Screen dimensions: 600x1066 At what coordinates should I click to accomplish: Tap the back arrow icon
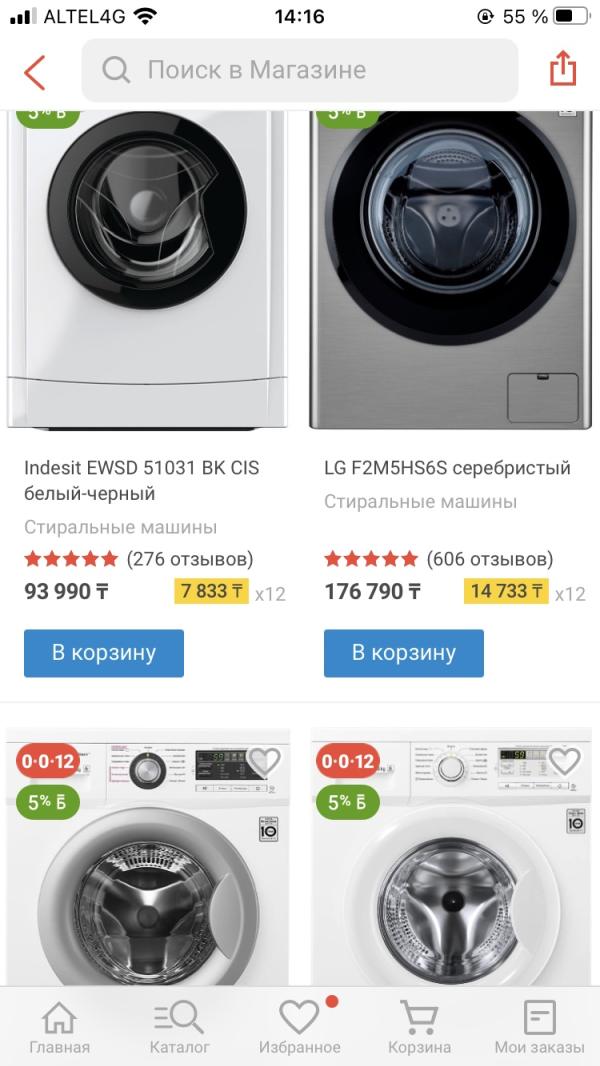pyautogui.click(x=35, y=72)
